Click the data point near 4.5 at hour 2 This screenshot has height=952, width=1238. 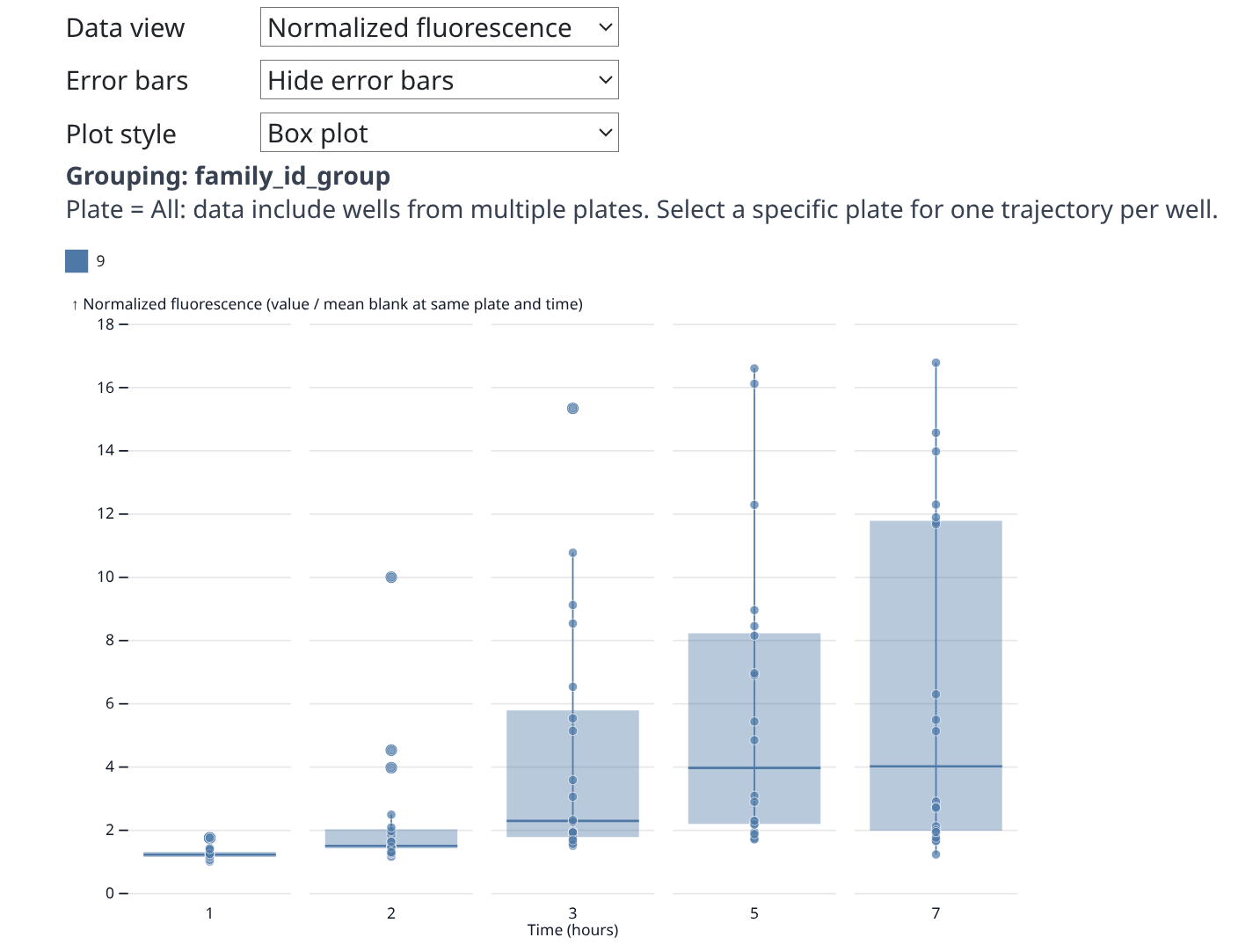(x=391, y=751)
